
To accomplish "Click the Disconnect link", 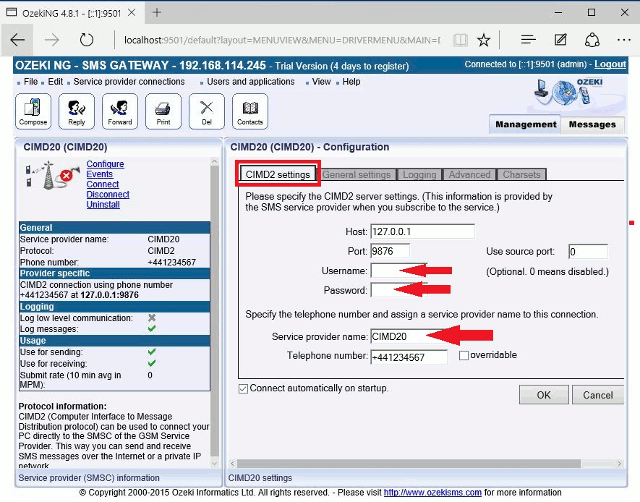I will coord(108,195).
